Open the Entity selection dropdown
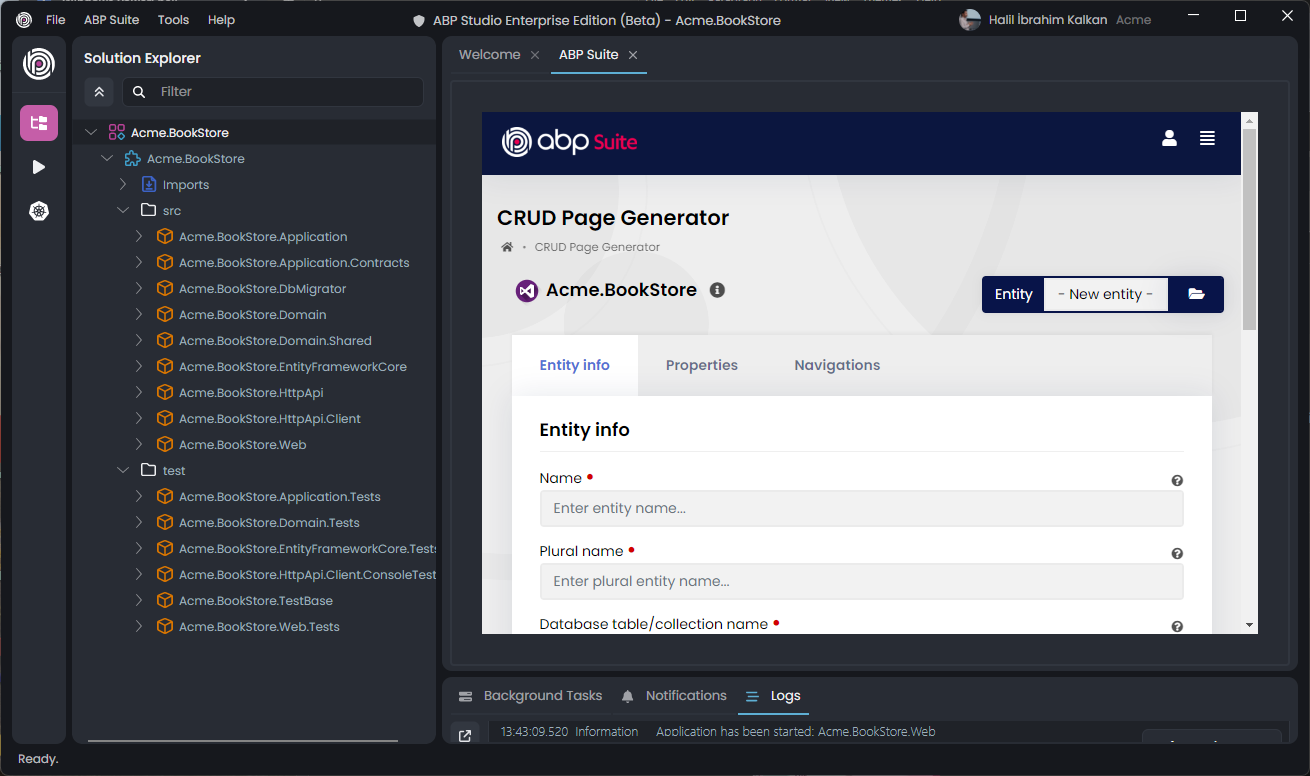Screen dimensions: 1310x776 point(1105,294)
